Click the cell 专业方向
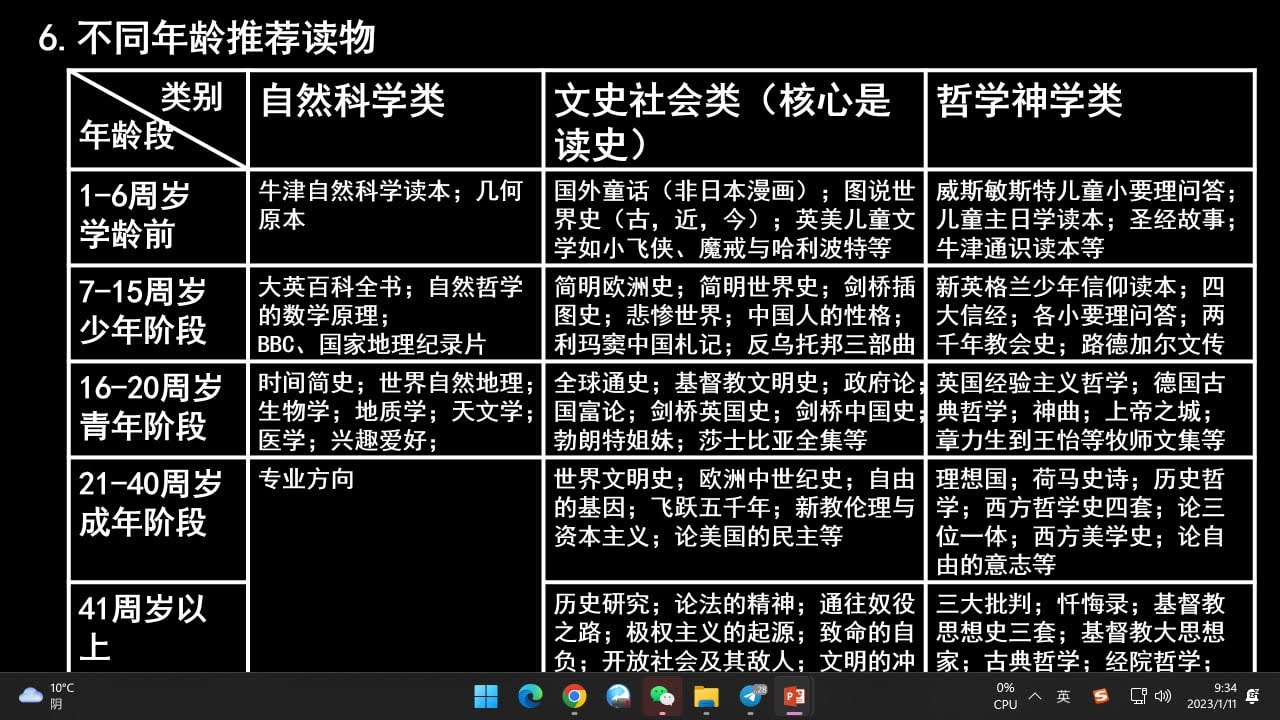Image resolution: width=1280 pixels, height=720 pixels. pyautogui.click(x=395, y=565)
